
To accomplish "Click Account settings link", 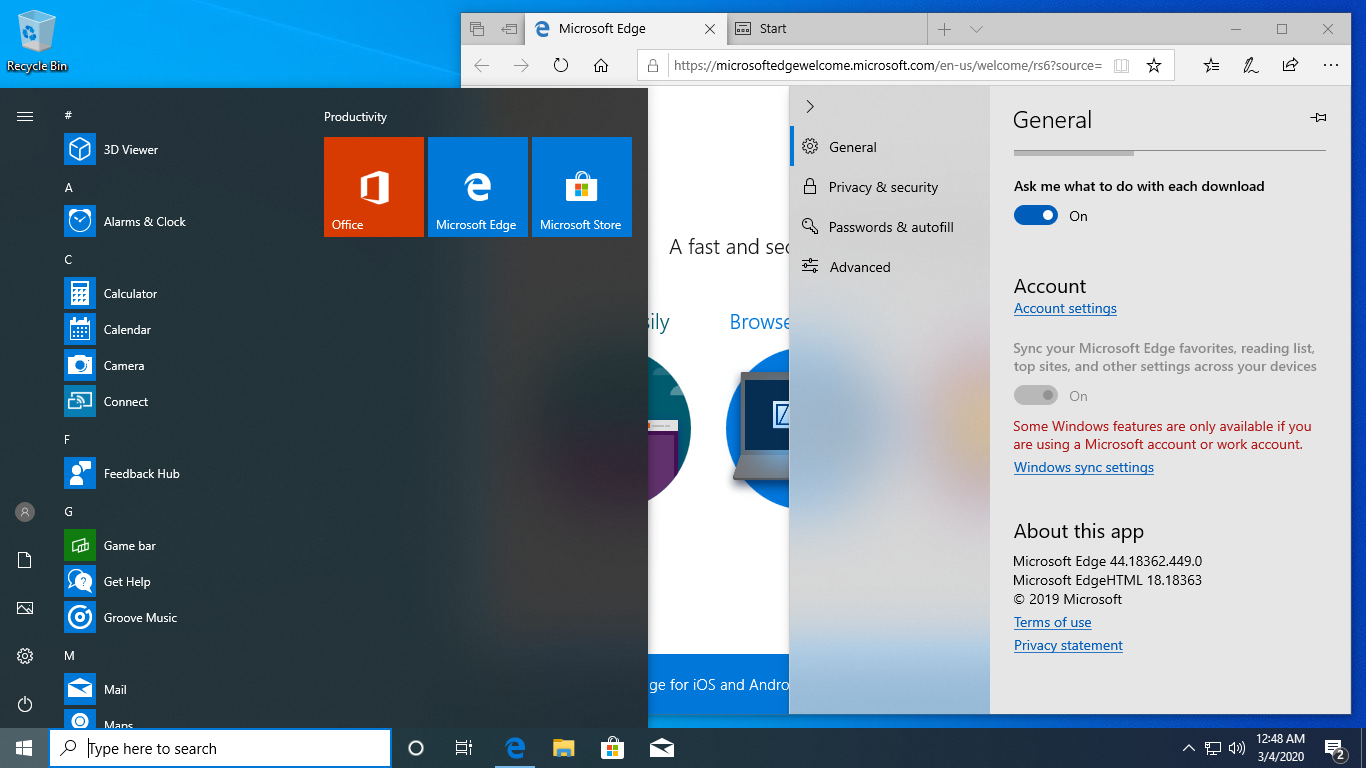I will click(x=1065, y=309).
